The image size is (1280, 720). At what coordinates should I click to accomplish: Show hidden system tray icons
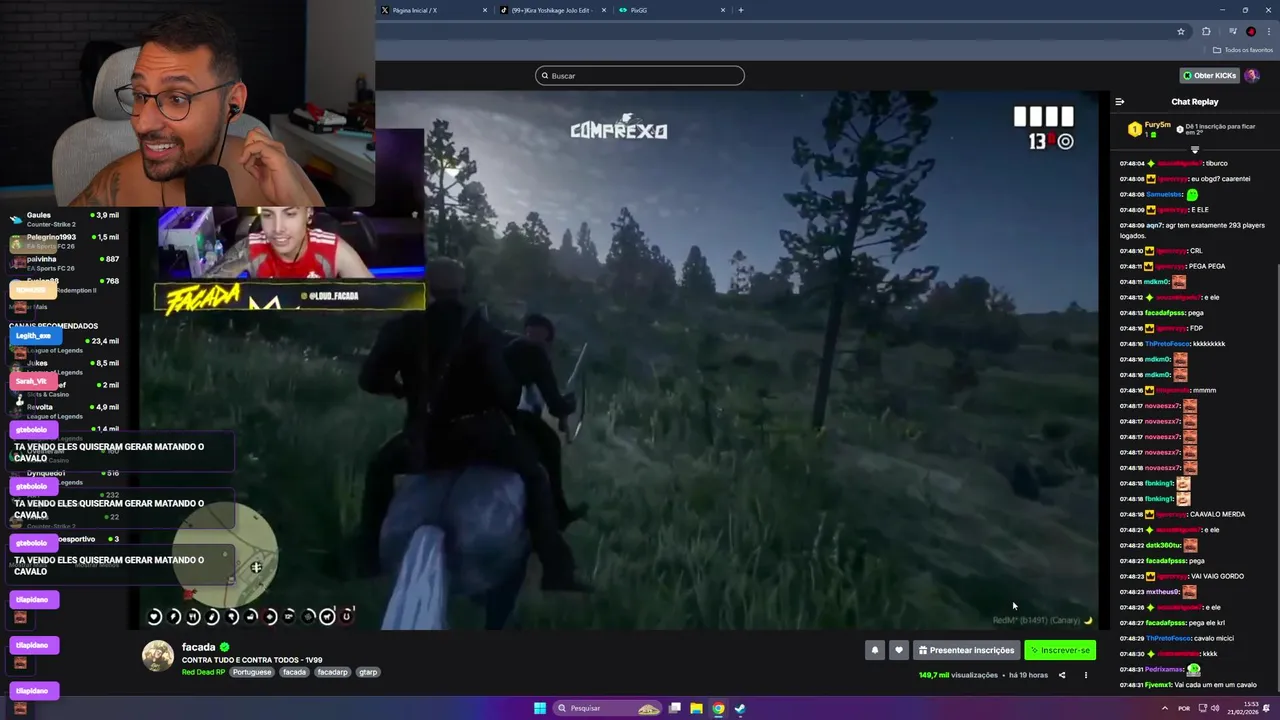[1164, 708]
